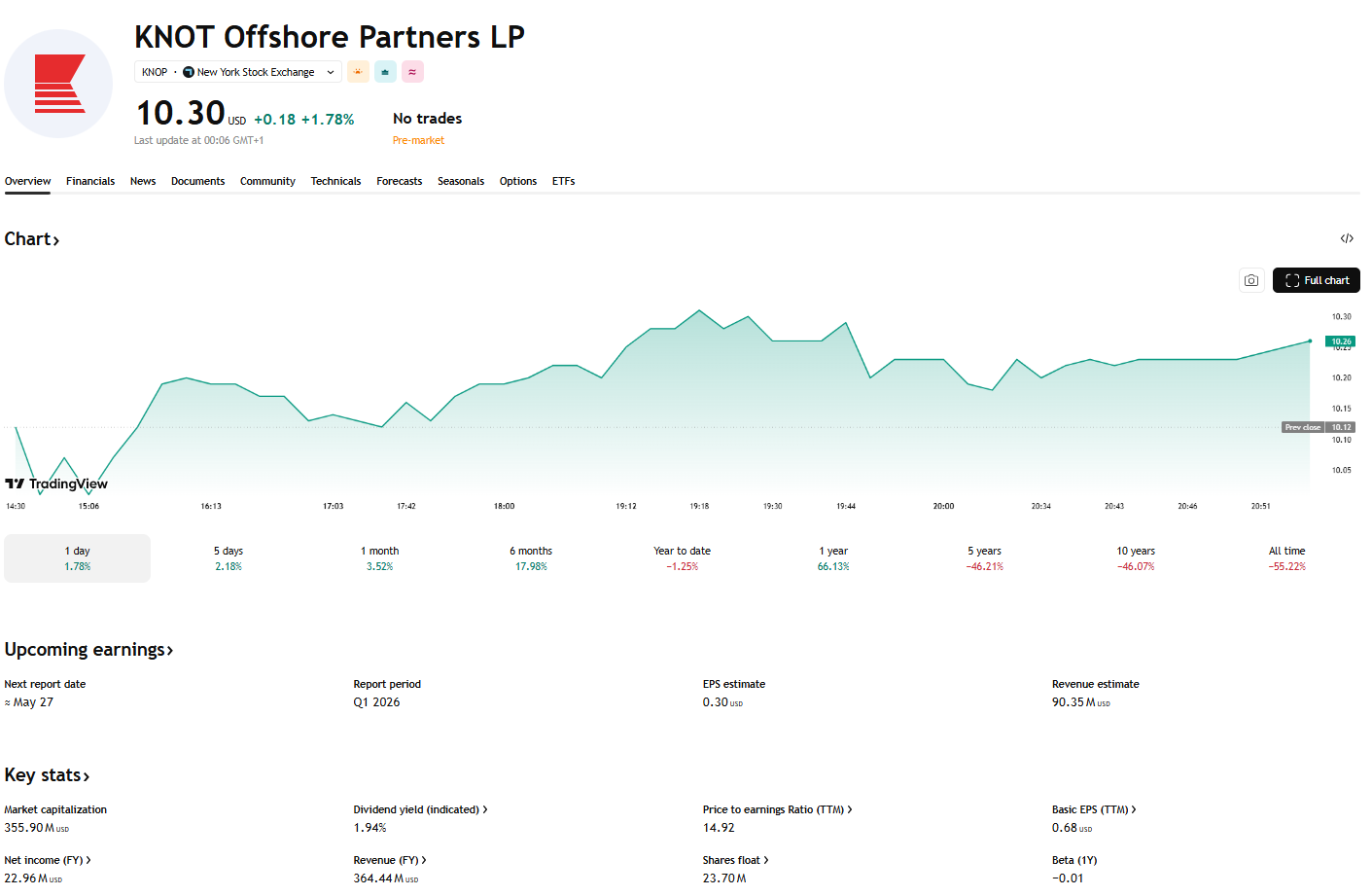Viewport: 1372px width, 896px height.
Task: Select the 5 days chart range
Action: (x=229, y=558)
